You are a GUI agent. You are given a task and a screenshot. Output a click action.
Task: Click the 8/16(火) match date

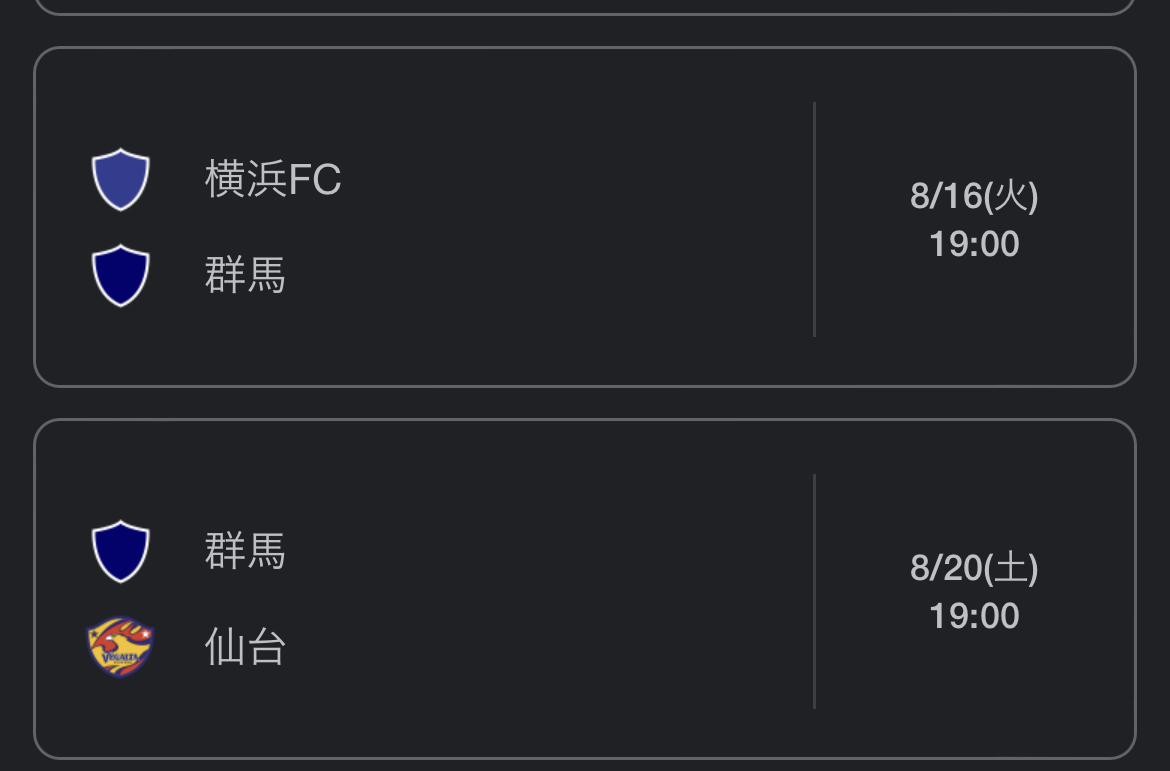[974, 196]
